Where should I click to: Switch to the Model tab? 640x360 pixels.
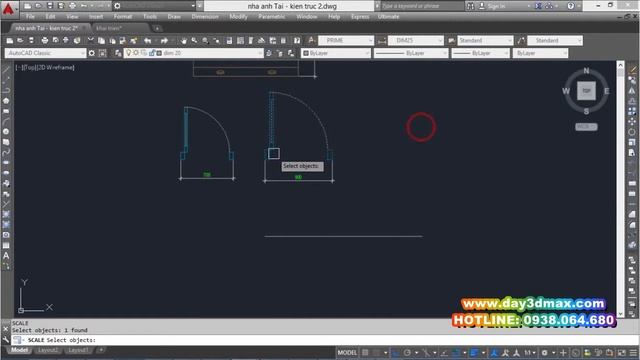[19, 350]
